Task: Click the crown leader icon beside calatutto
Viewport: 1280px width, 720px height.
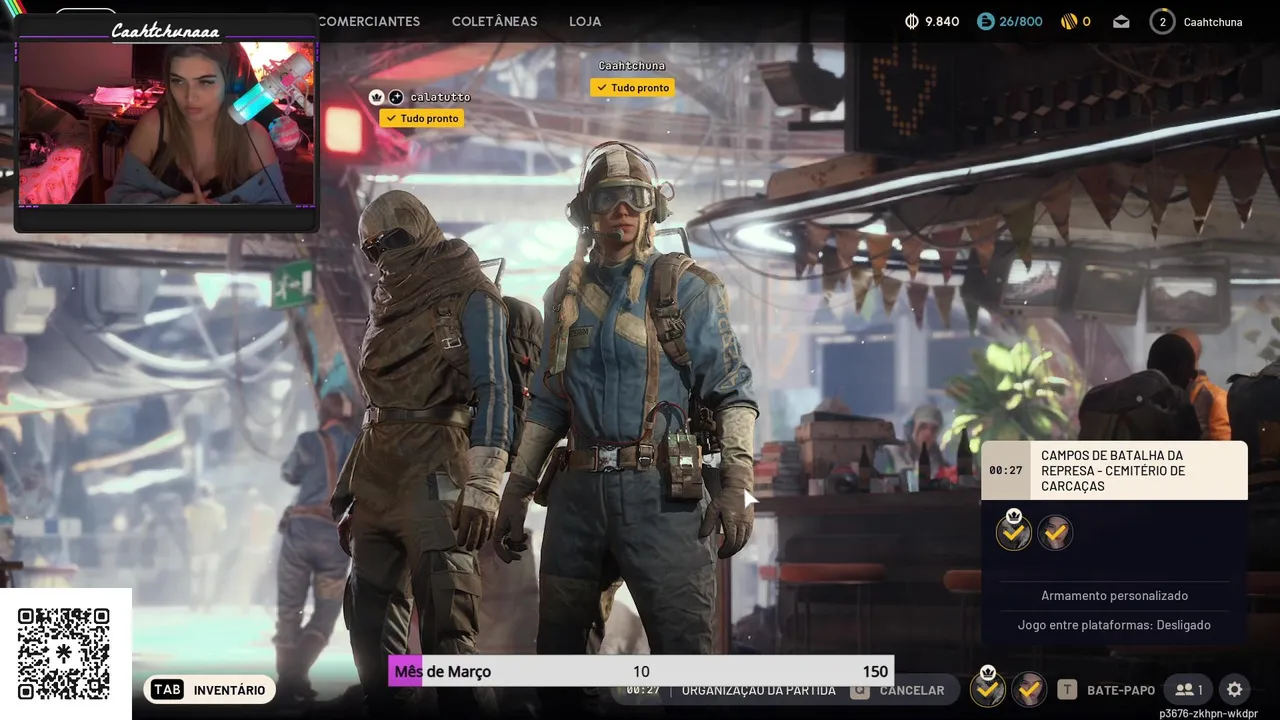Action: [377, 97]
